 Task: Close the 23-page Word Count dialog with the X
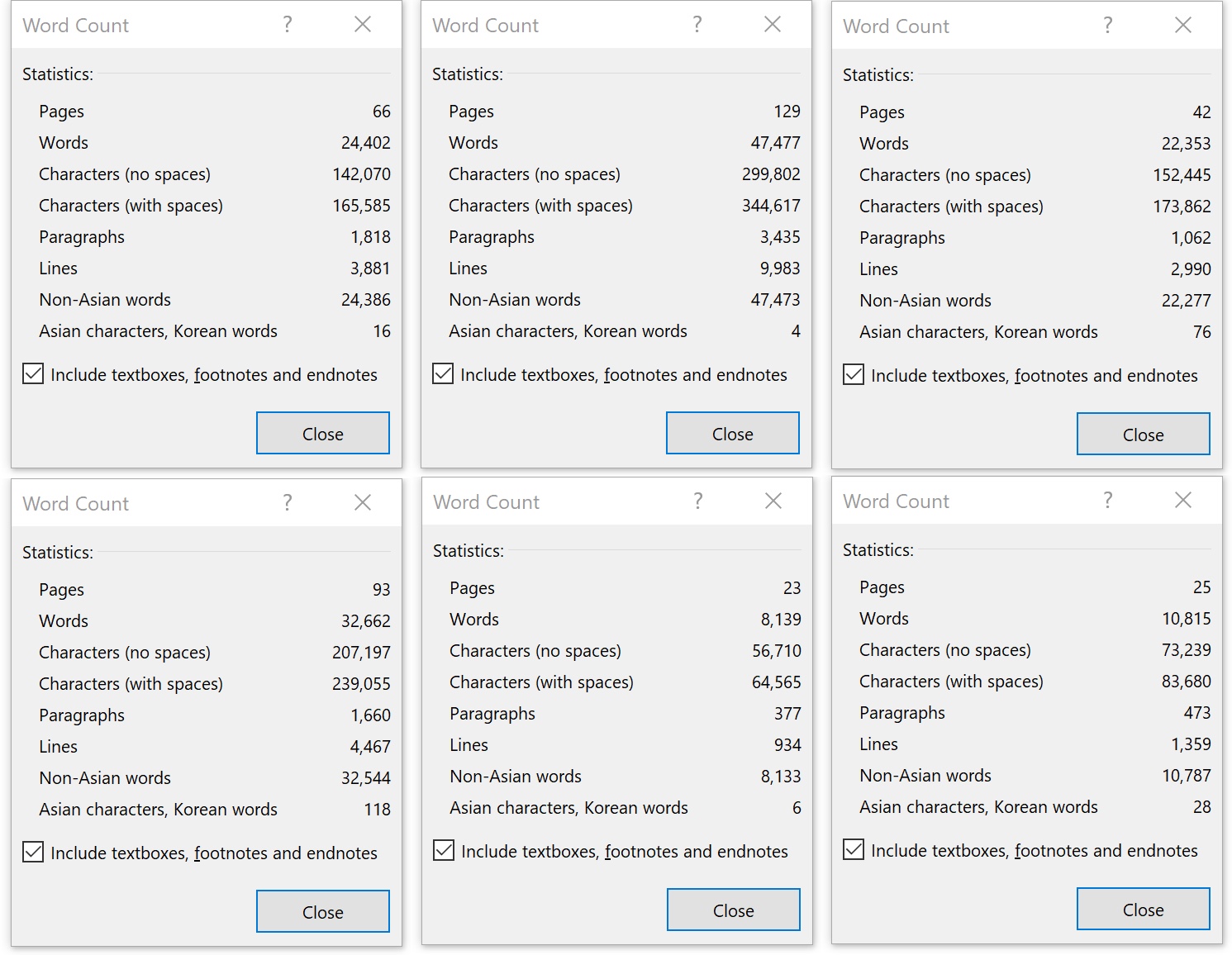773,501
